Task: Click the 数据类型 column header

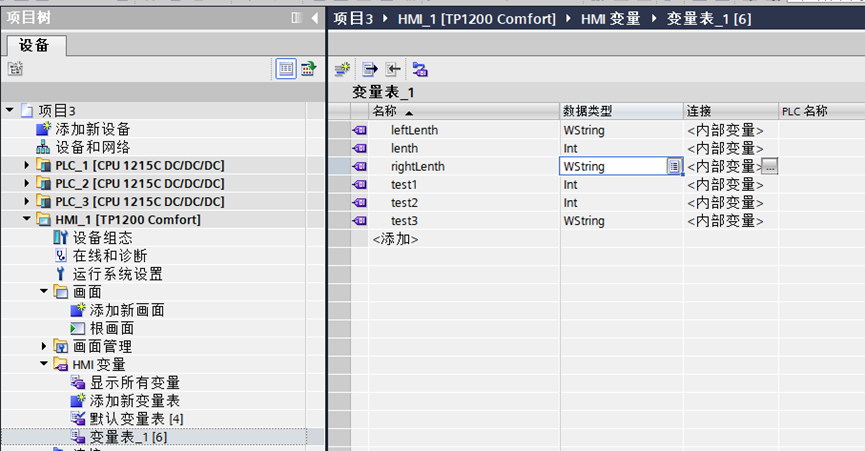Action: [622, 111]
